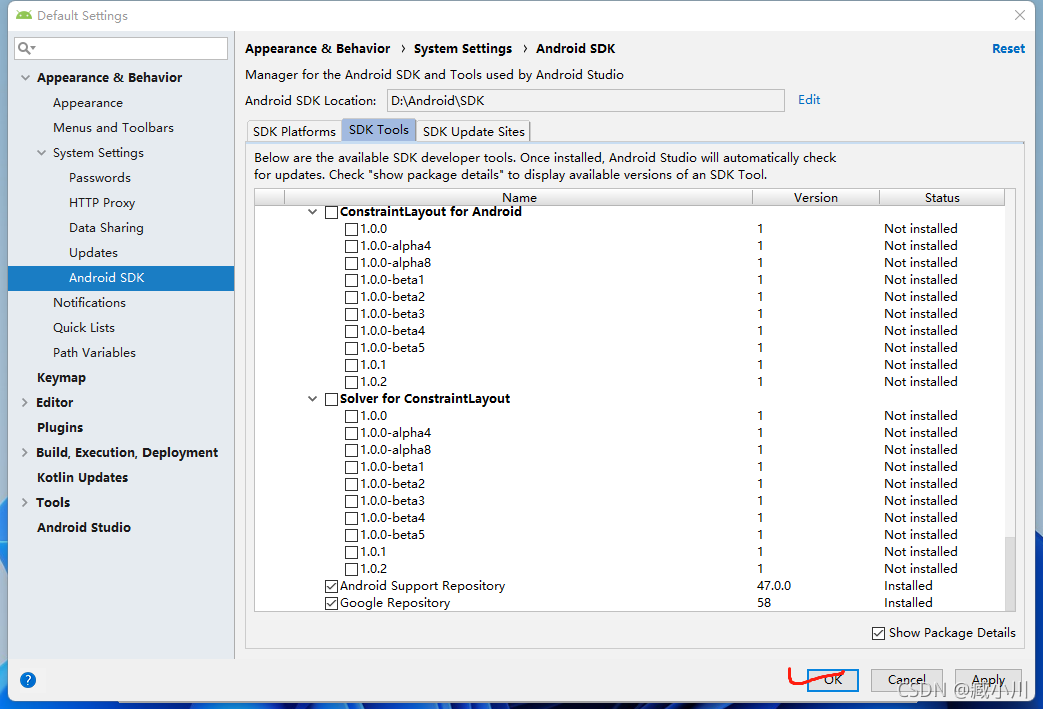
Task: Click the Apply button
Action: click(x=988, y=680)
